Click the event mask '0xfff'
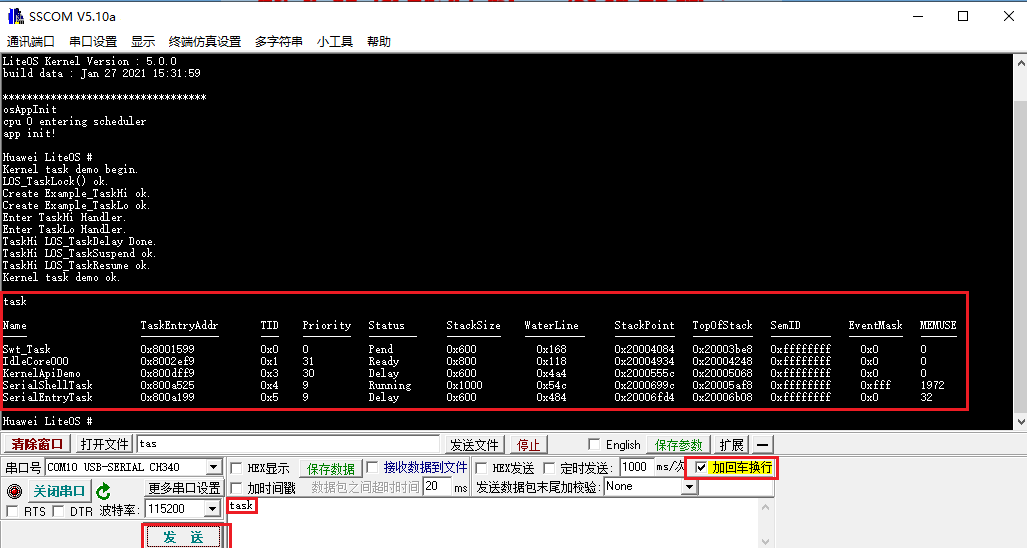 click(x=875, y=386)
